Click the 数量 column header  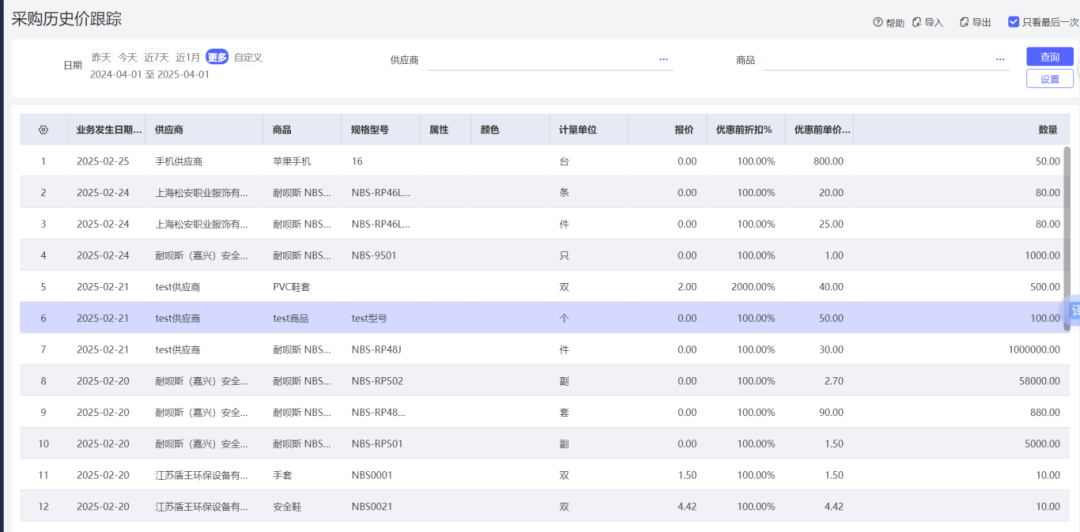tap(1047, 130)
